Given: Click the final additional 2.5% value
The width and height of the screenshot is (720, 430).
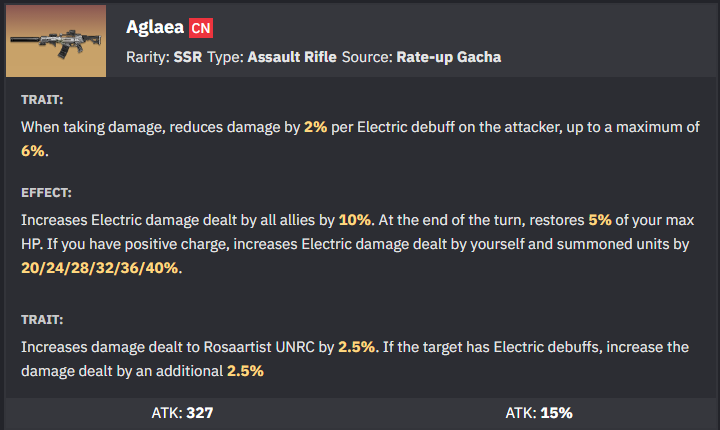Looking at the screenshot, I should [245, 370].
